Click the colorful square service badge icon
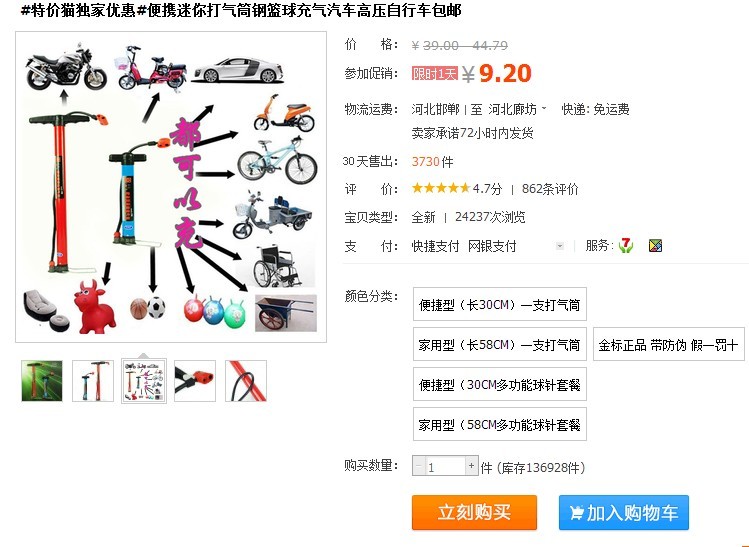The height and width of the screenshot is (547, 749). tap(655, 246)
